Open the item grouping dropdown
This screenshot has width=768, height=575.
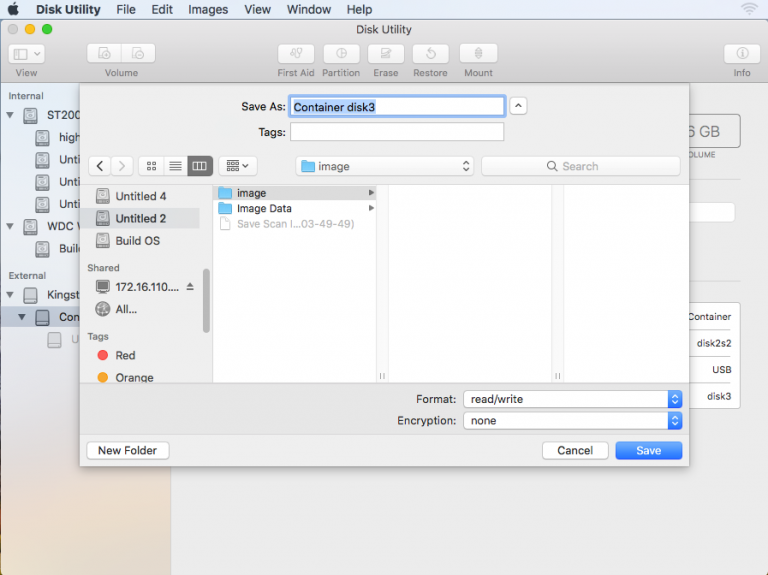(238, 166)
